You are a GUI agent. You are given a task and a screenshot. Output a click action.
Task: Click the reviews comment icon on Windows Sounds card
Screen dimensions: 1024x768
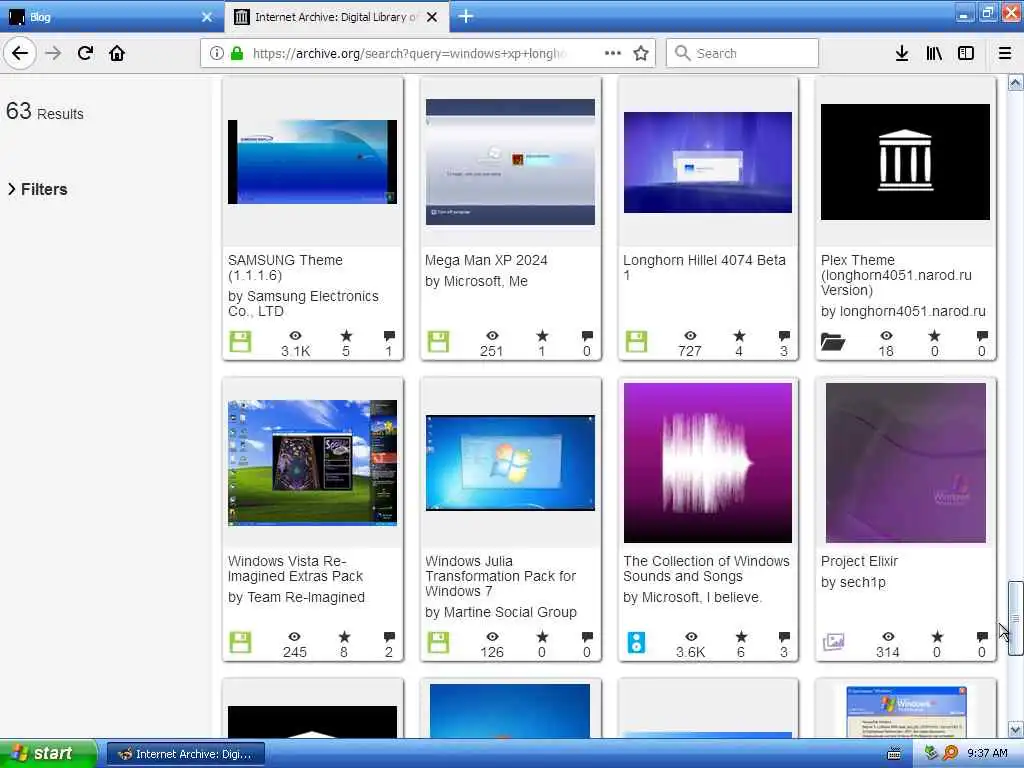[784, 637]
